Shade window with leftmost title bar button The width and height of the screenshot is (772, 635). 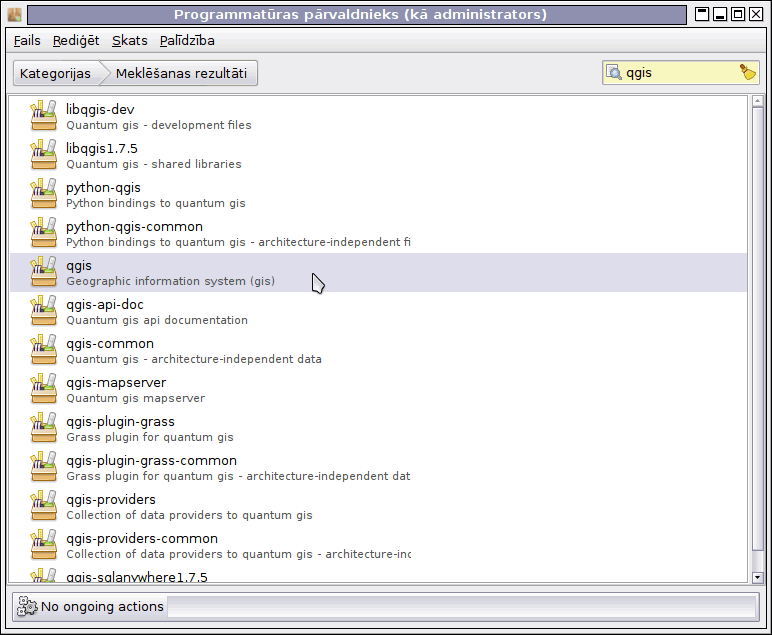(x=702, y=14)
